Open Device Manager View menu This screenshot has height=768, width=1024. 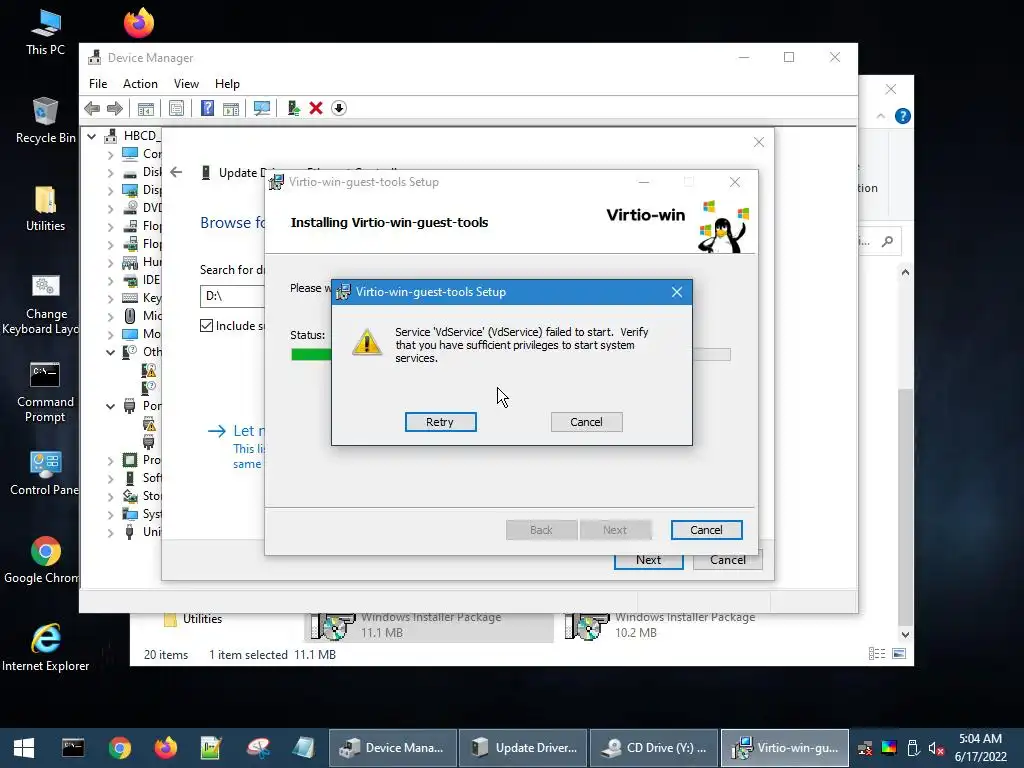(x=186, y=84)
